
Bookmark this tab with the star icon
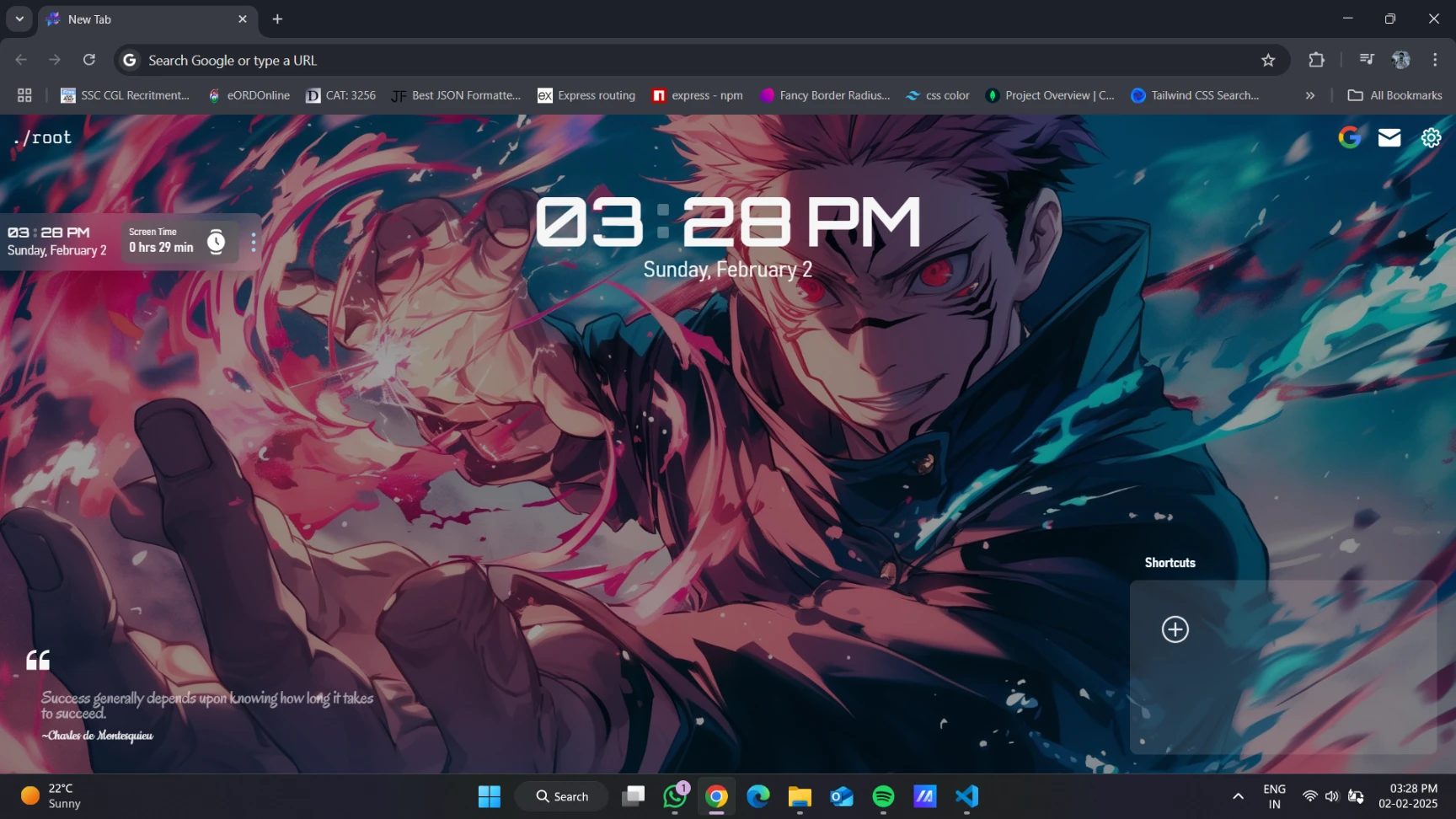click(1268, 60)
